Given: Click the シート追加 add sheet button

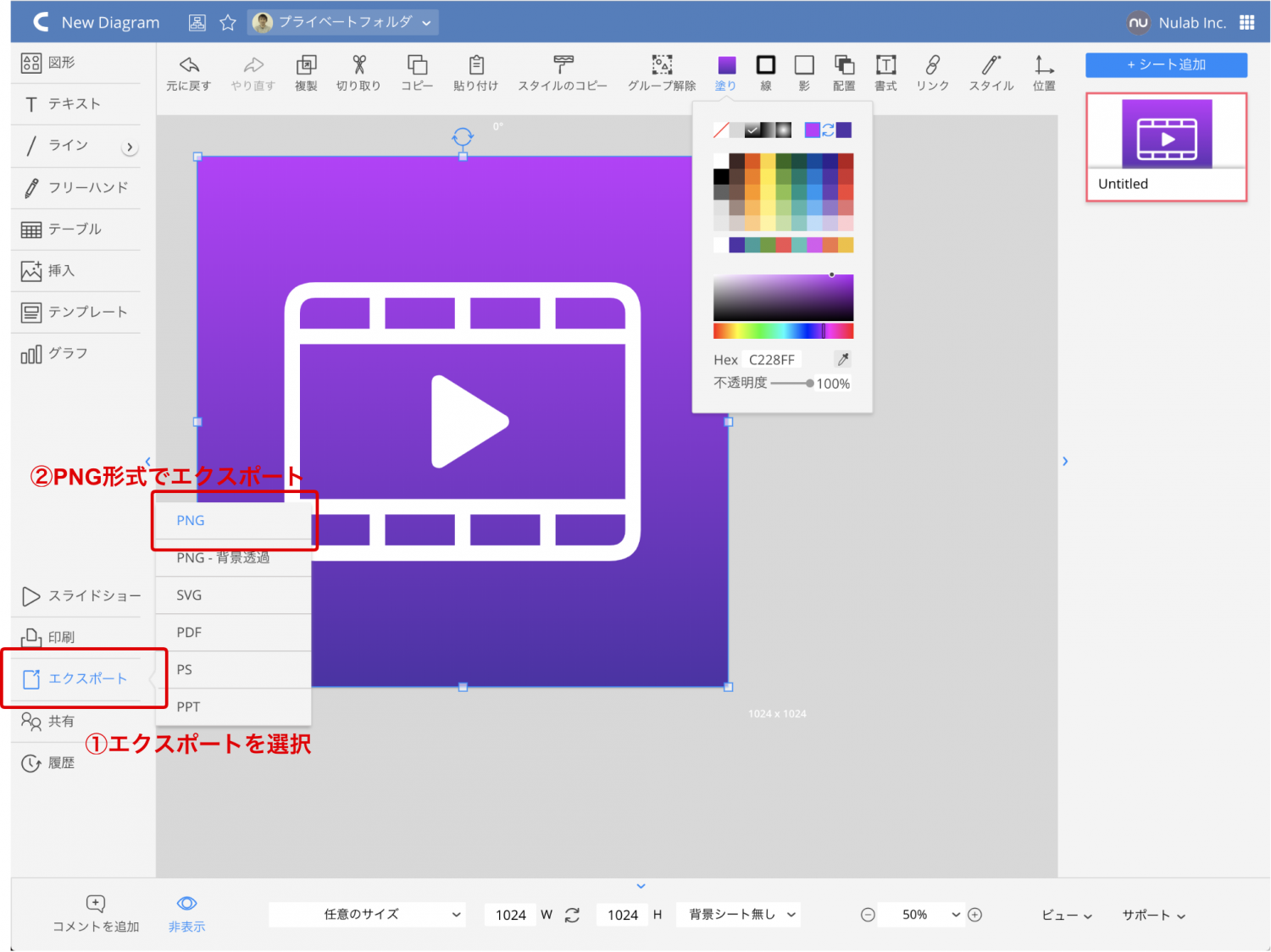Looking at the screenshot, I should 1166,65.
